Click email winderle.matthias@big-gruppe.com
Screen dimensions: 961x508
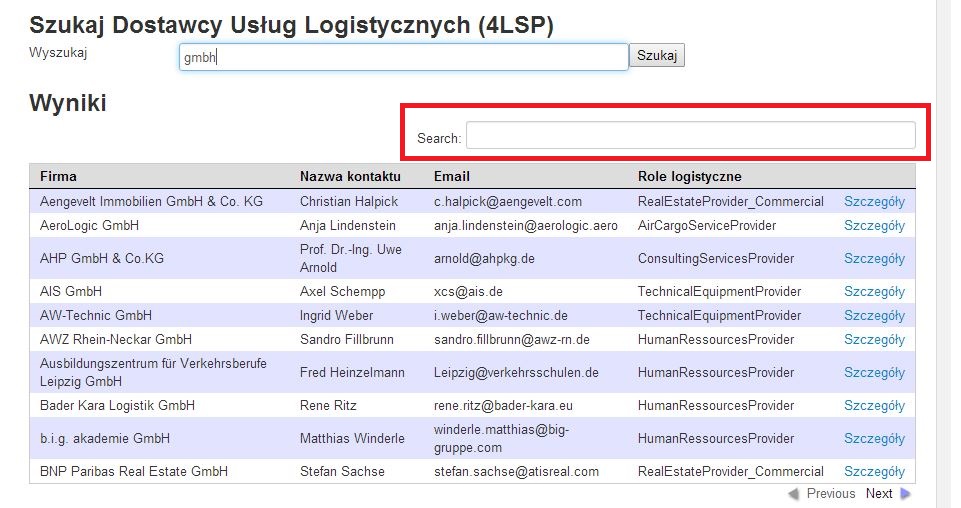coord(501,439)
